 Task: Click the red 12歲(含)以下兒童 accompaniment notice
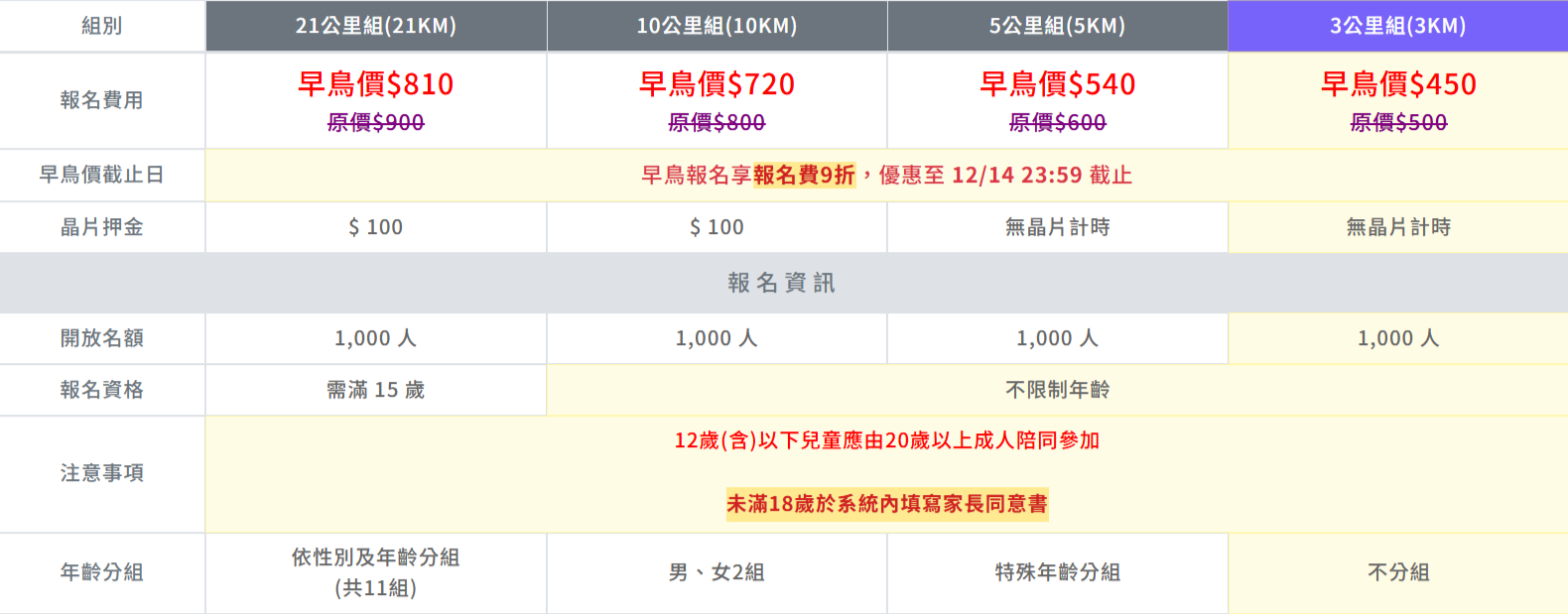(886, 440)
